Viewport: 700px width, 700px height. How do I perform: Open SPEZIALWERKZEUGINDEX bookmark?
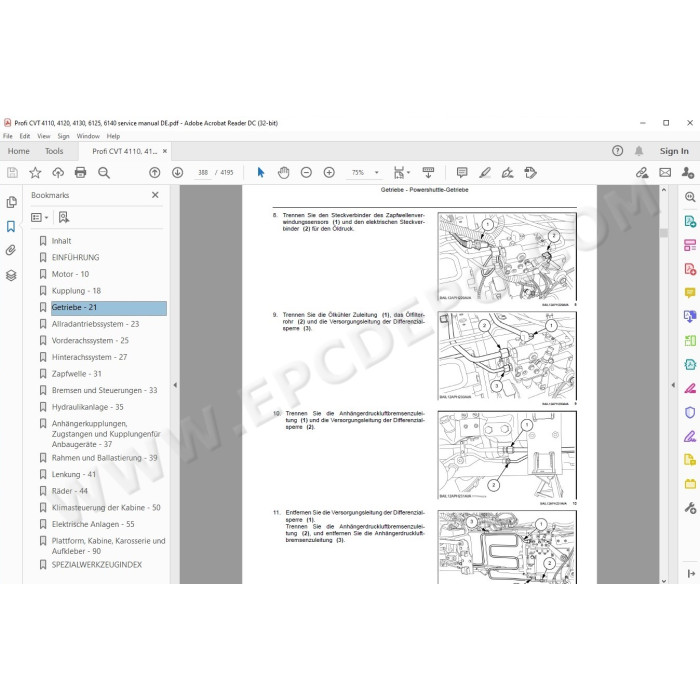click(96, 565)
